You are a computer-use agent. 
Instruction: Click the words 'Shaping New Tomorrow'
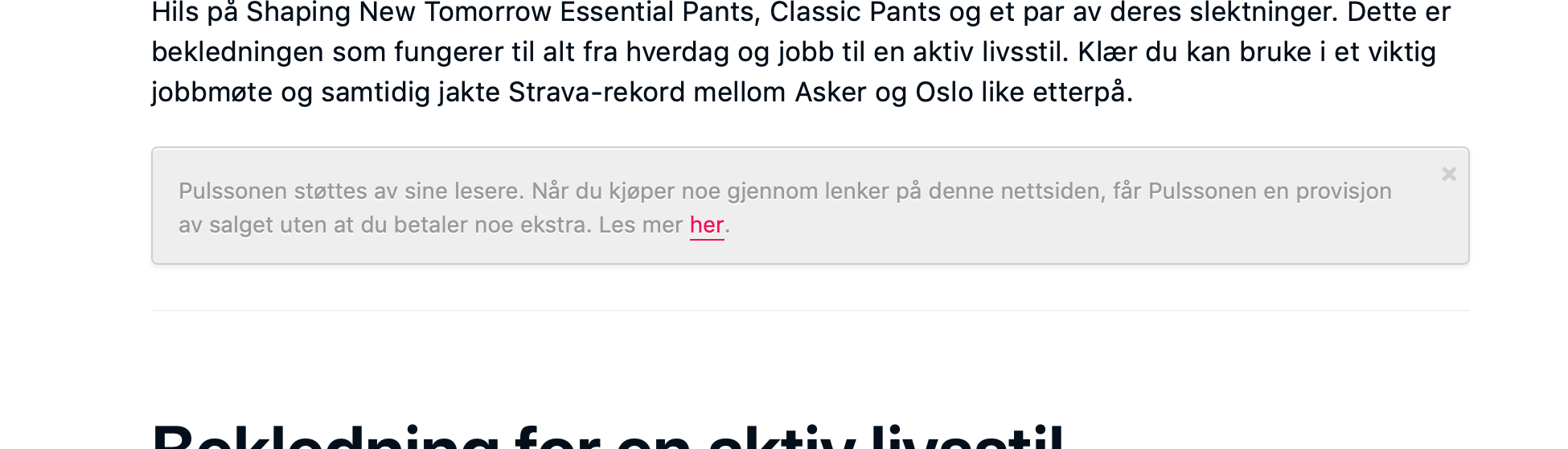pyautogui.click(x=399, y=13)
